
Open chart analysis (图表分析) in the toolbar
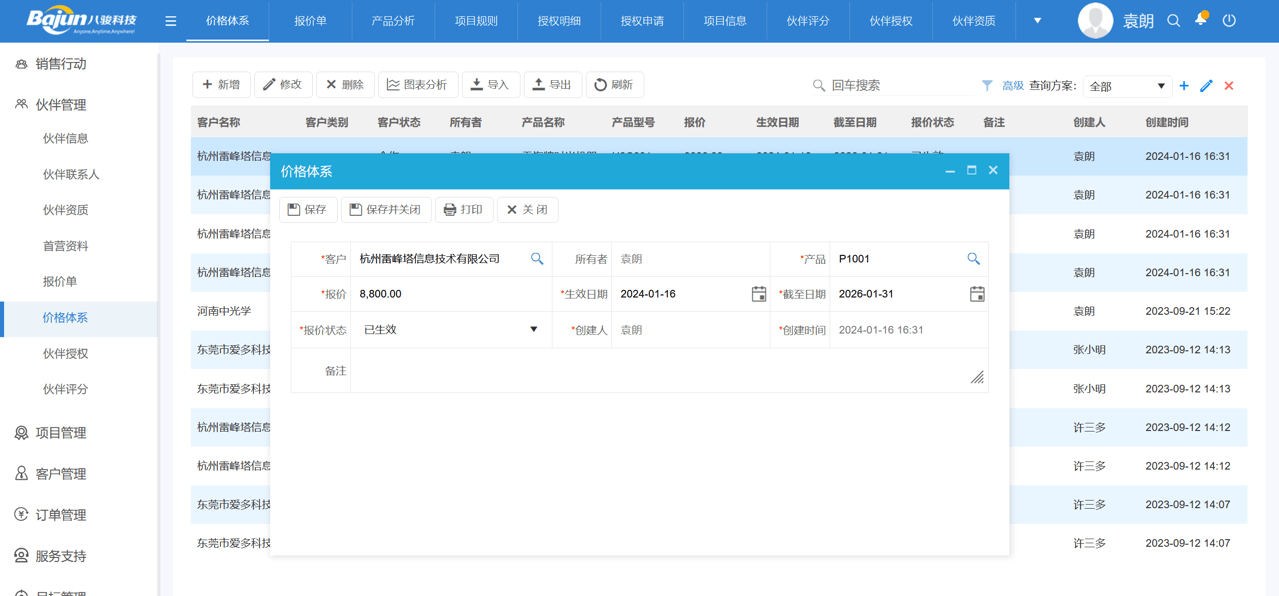point(418,85)
